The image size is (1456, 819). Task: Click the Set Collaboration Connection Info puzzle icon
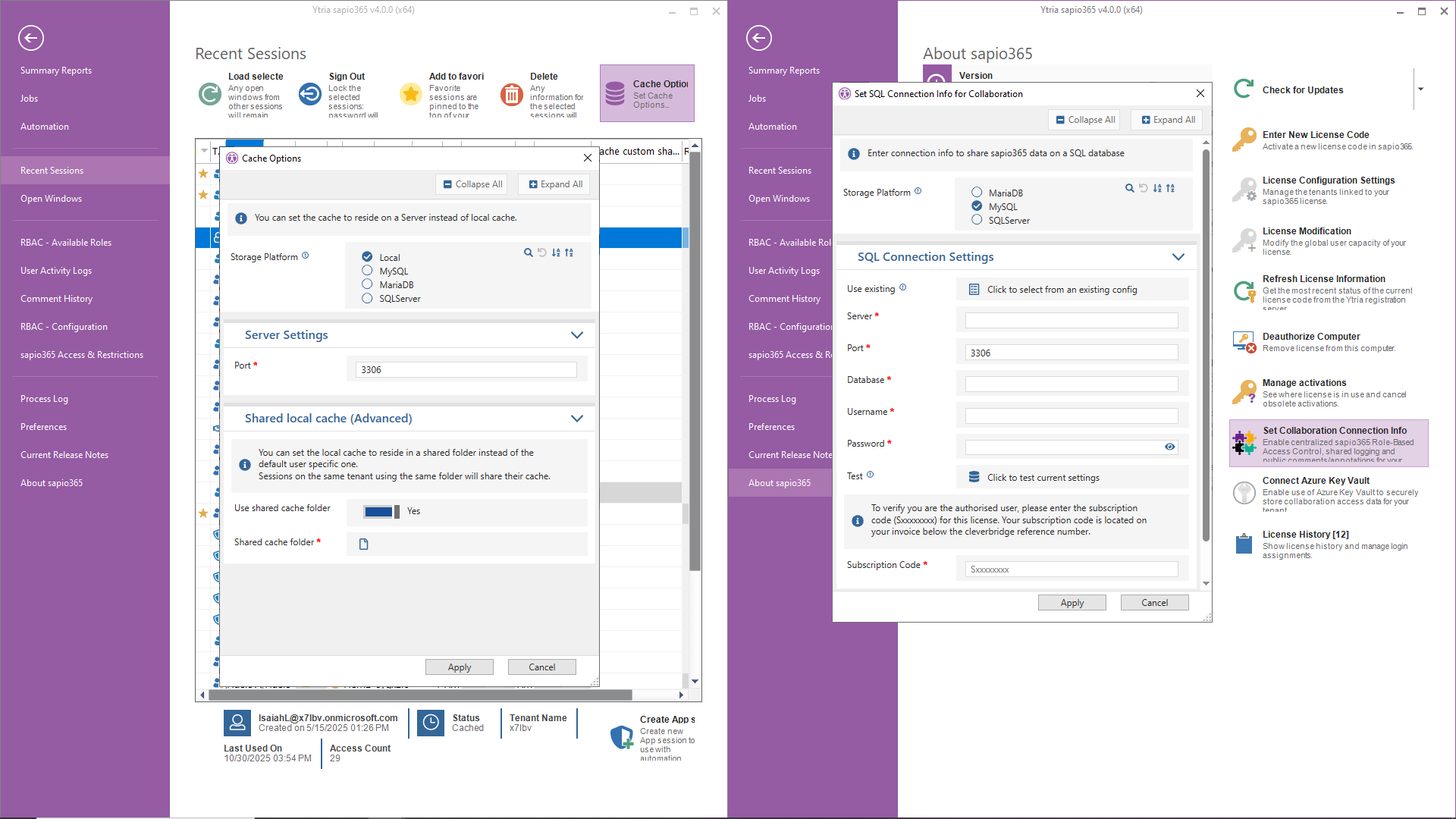1244,442
